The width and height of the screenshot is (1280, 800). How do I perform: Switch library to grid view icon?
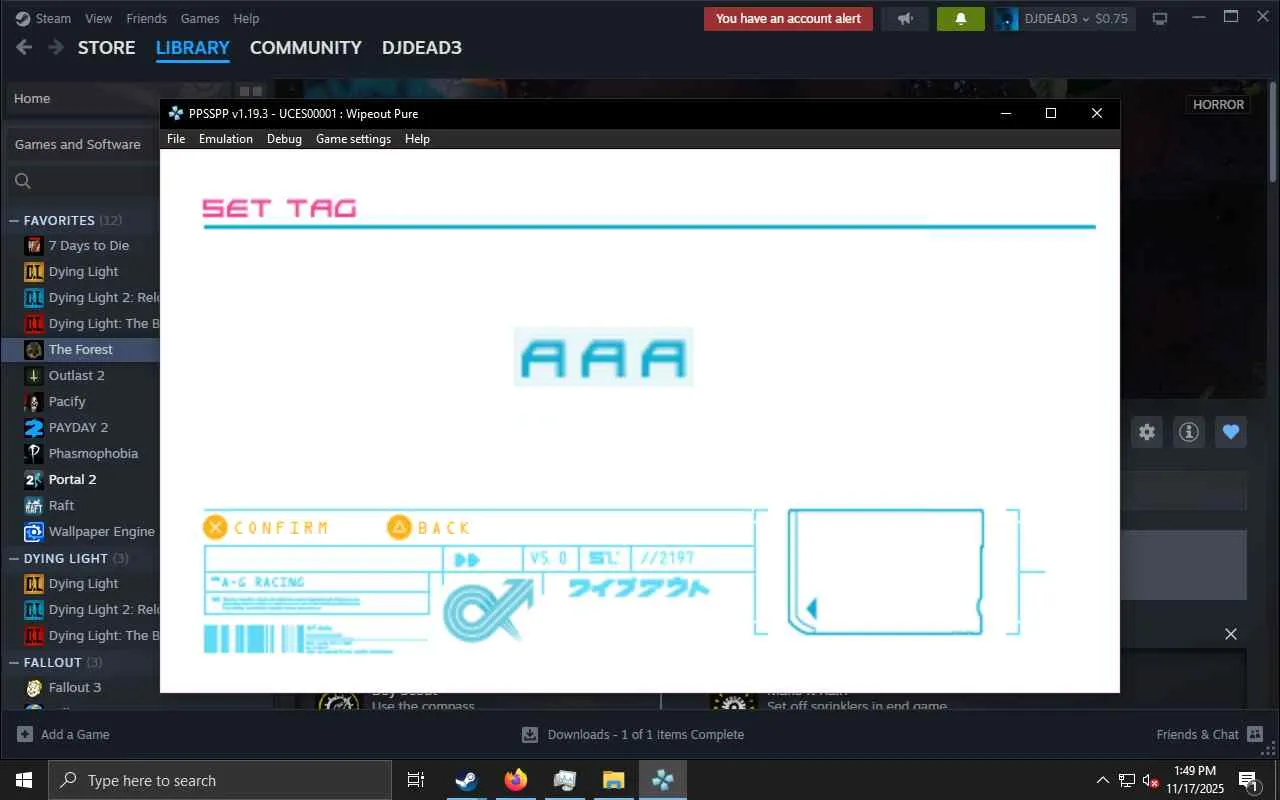coord(250,91)
